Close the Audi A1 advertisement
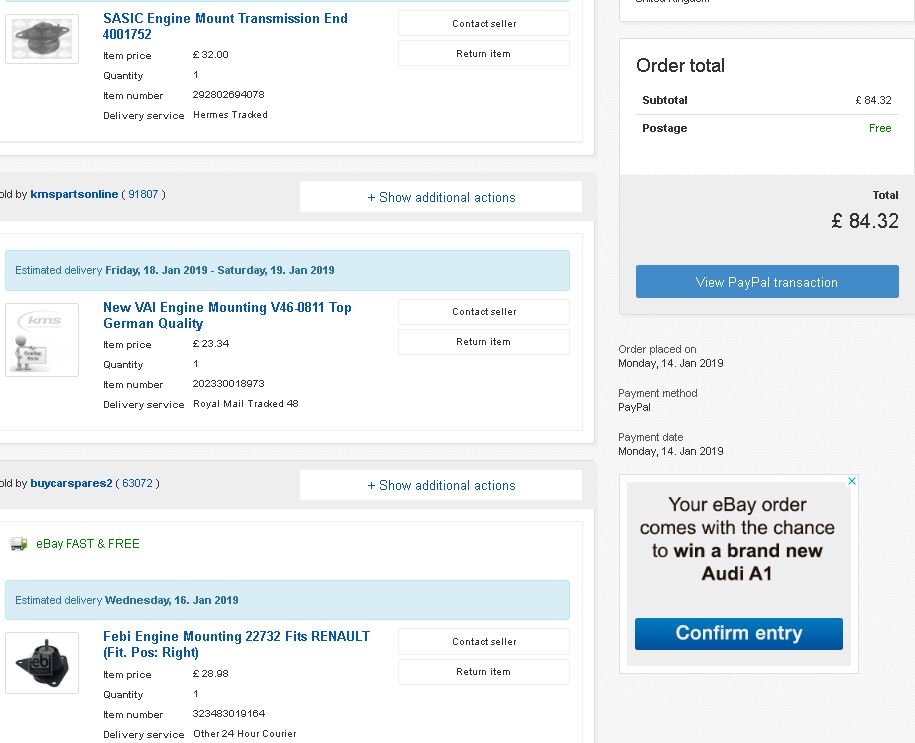915x743 pixels. pos(852,481)
